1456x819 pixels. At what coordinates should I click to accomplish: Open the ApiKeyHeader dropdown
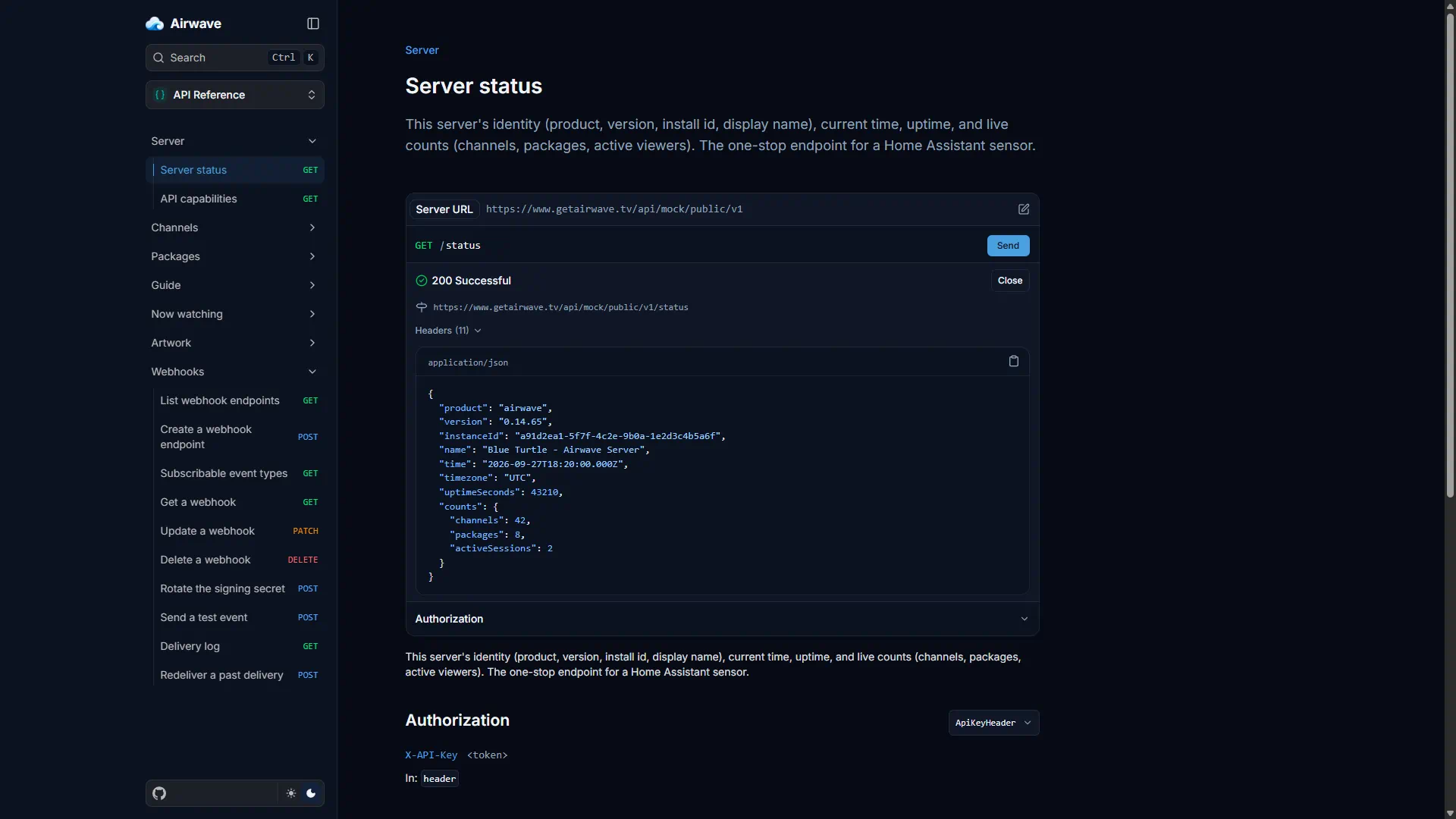[993, 723]
